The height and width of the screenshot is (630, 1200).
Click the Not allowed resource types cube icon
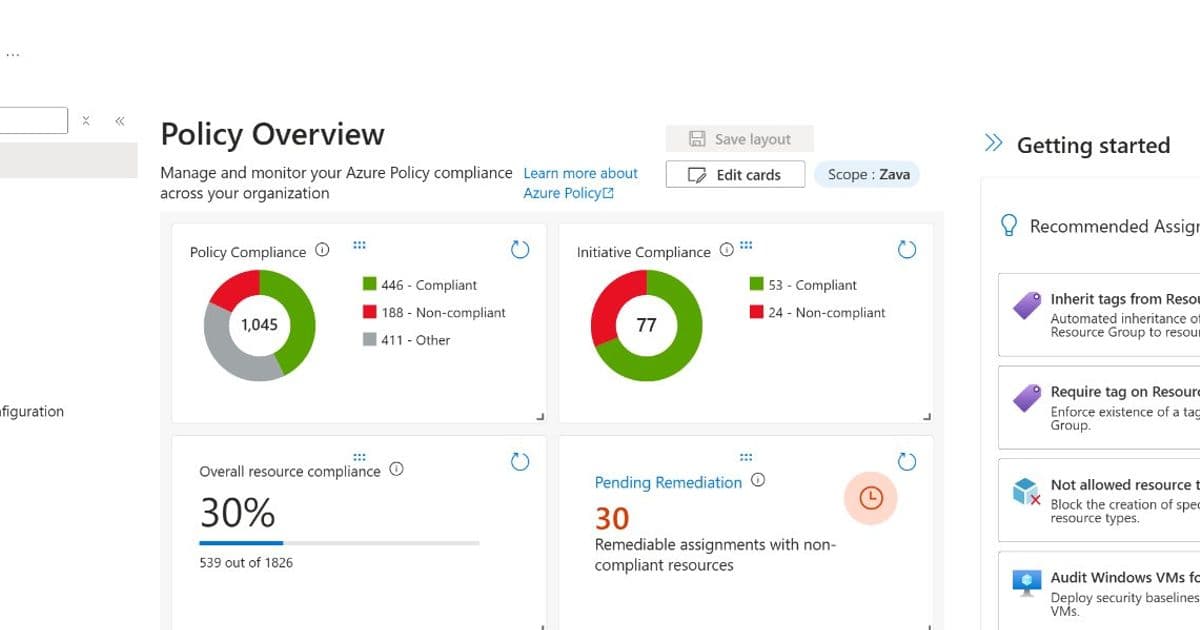1025,491
